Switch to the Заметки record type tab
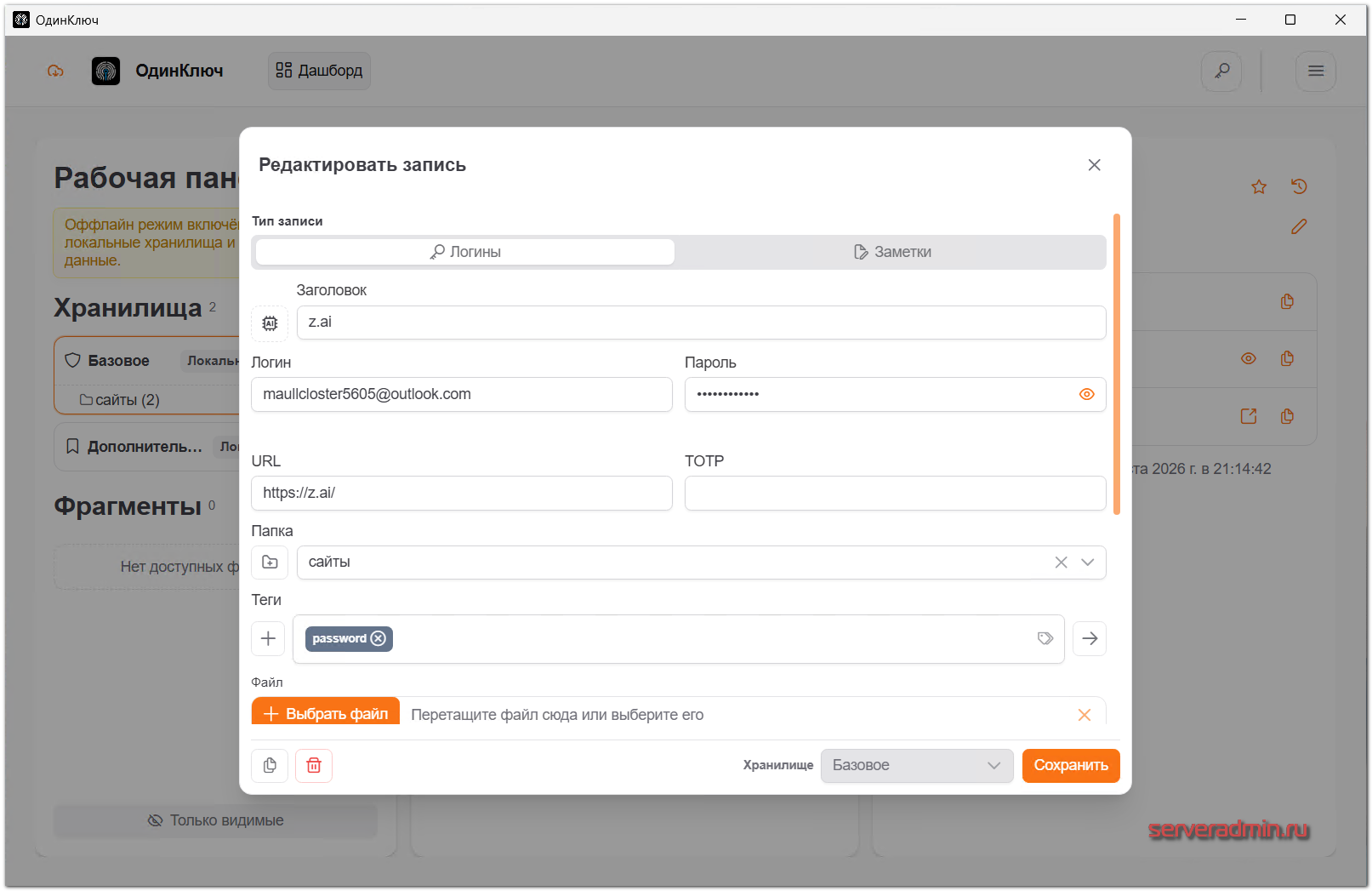 coord(892,252)
